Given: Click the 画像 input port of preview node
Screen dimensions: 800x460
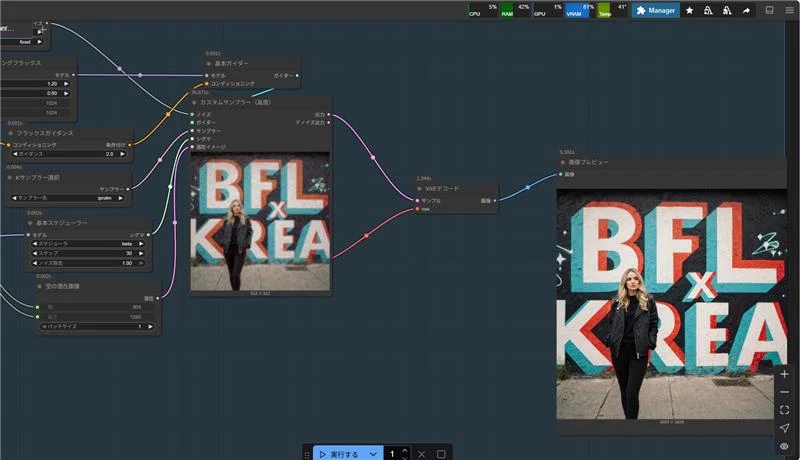Looking at the screenshot, I should [561, 174].
